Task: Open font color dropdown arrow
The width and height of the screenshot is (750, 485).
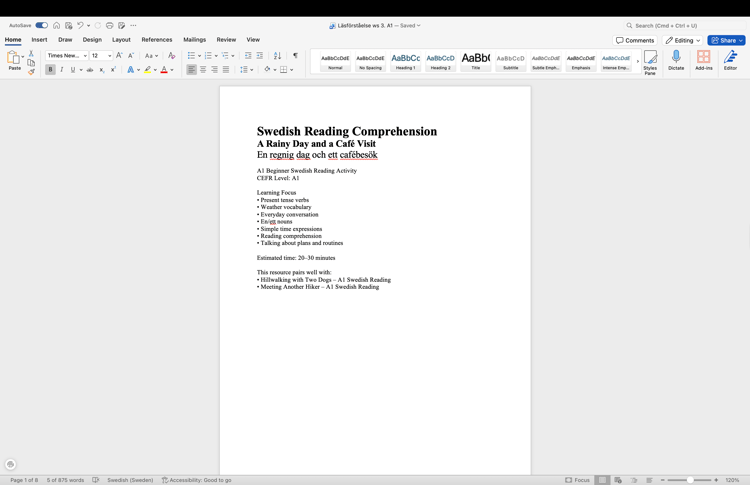Action: click(x=172, y=70)
